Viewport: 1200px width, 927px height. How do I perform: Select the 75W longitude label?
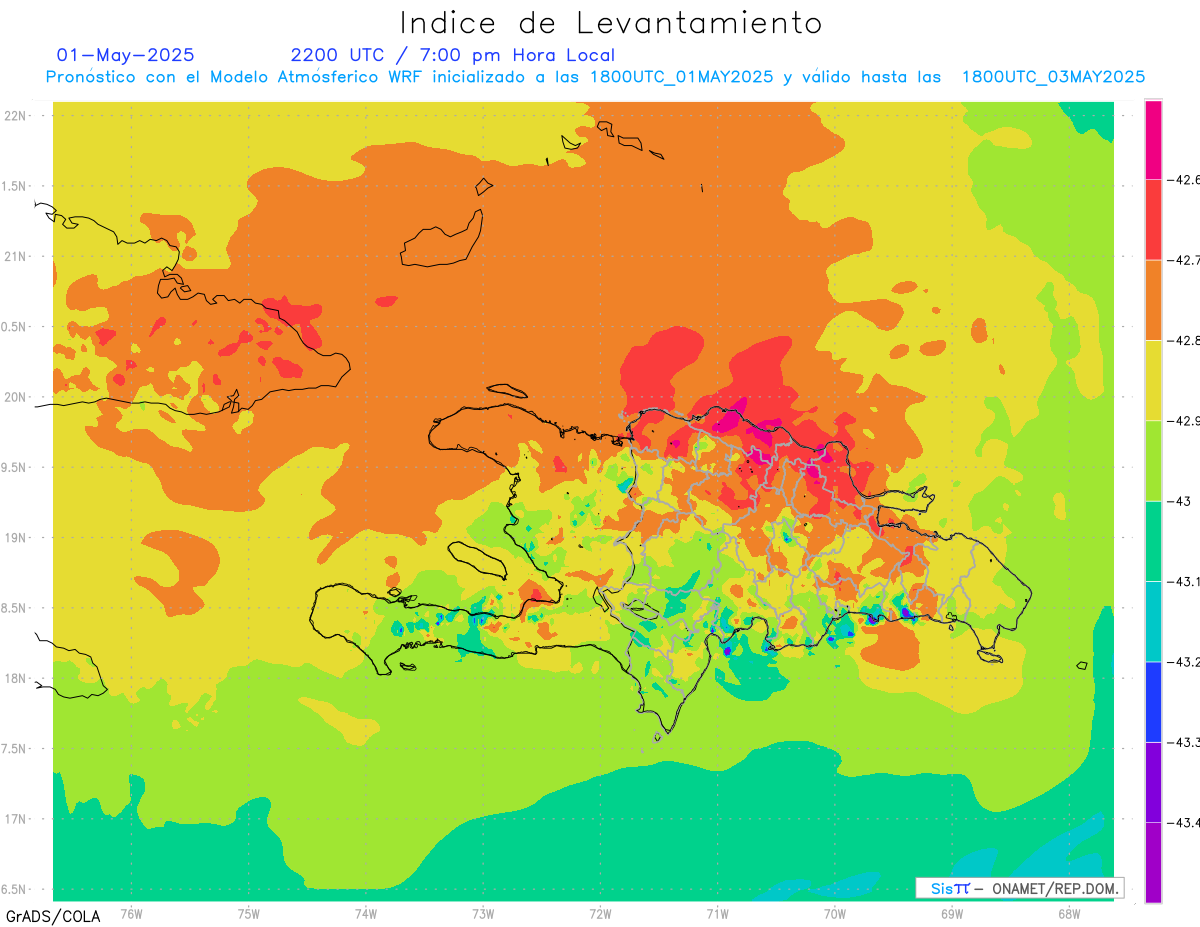click(x=249, y=913)
